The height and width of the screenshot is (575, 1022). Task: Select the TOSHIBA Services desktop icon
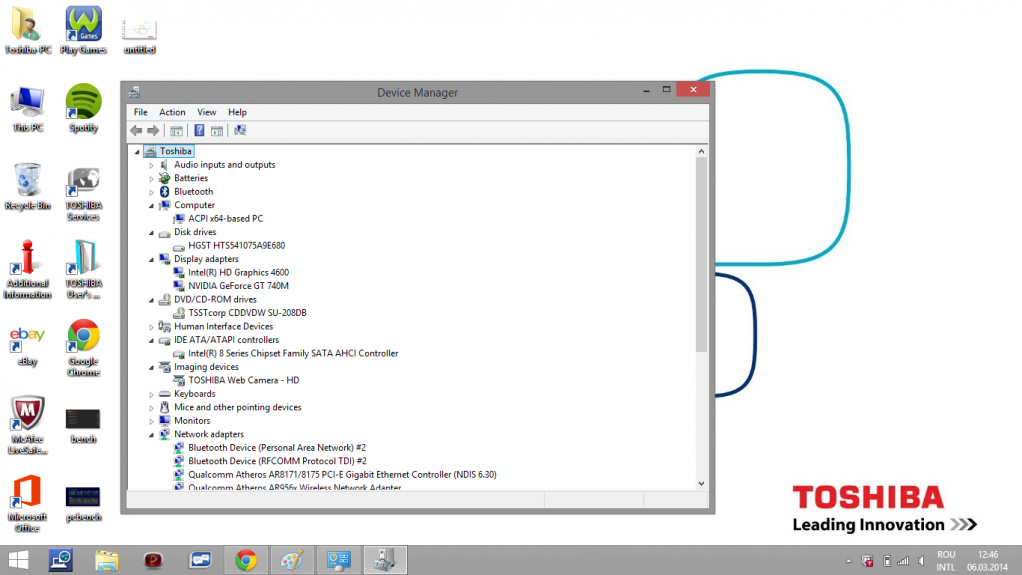tap(83, 194)
